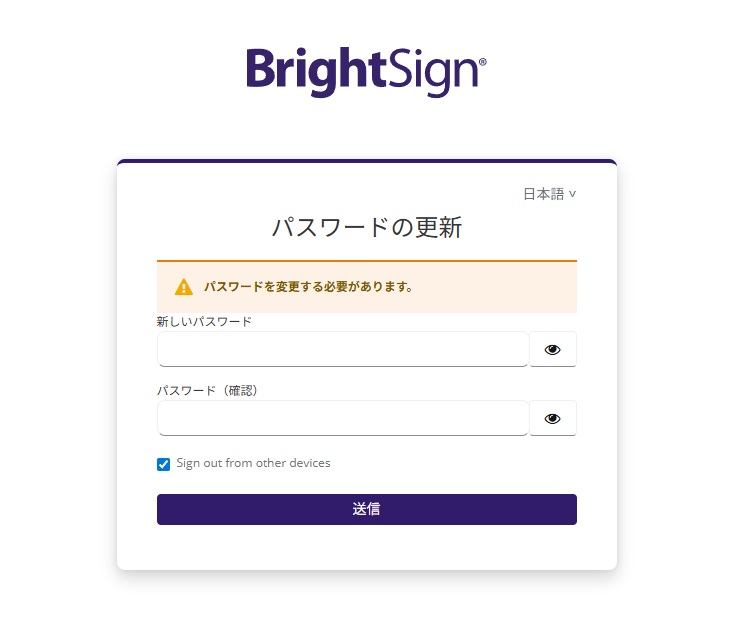Show the 新しいパスワード field with the eye icon

(553, 350)
